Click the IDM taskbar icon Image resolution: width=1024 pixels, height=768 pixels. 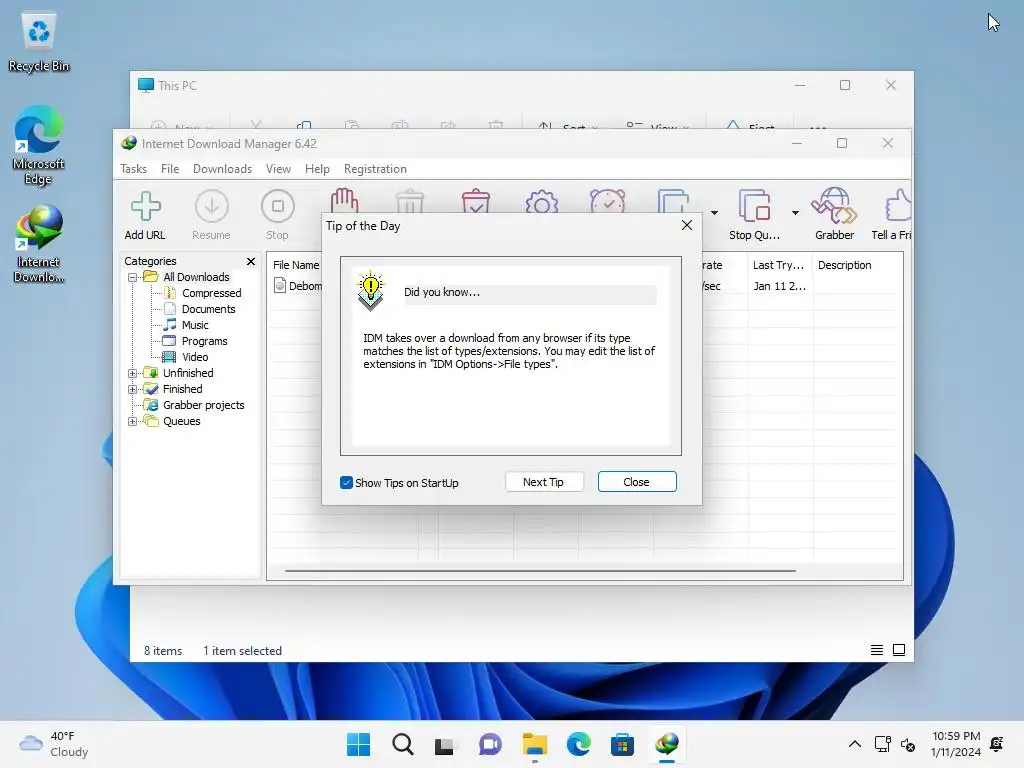667,744
